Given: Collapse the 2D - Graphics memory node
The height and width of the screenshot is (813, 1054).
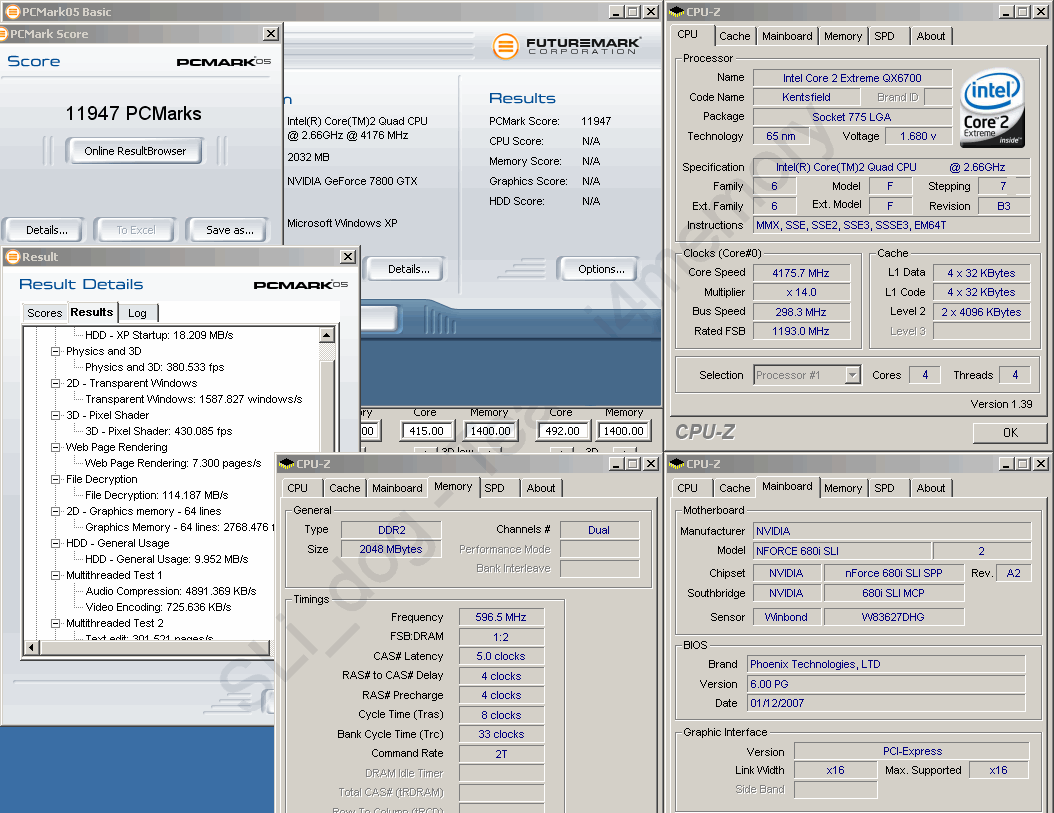Looking at the screenshot, I should 56,511.
